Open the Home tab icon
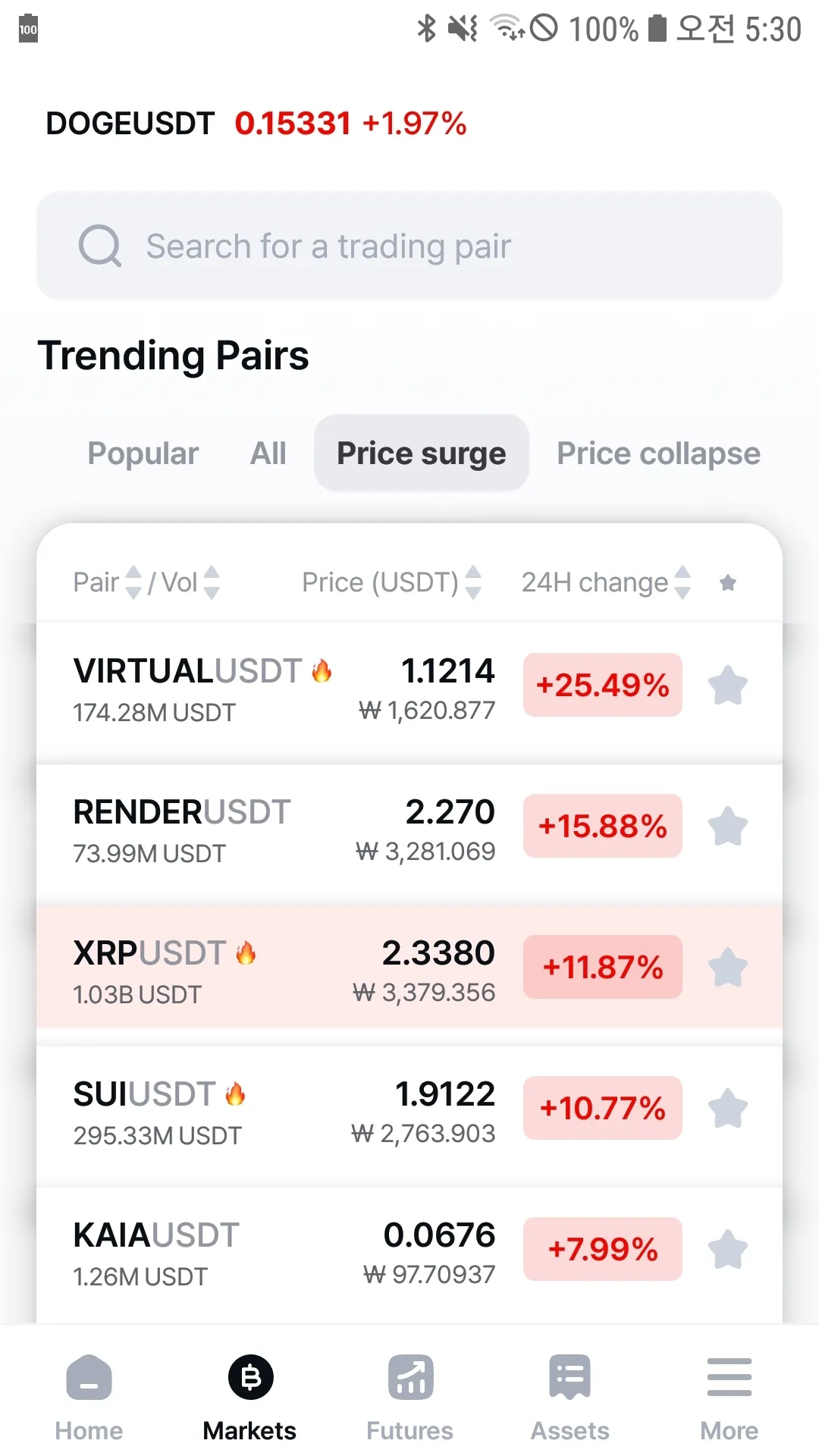 [89, 1377]
